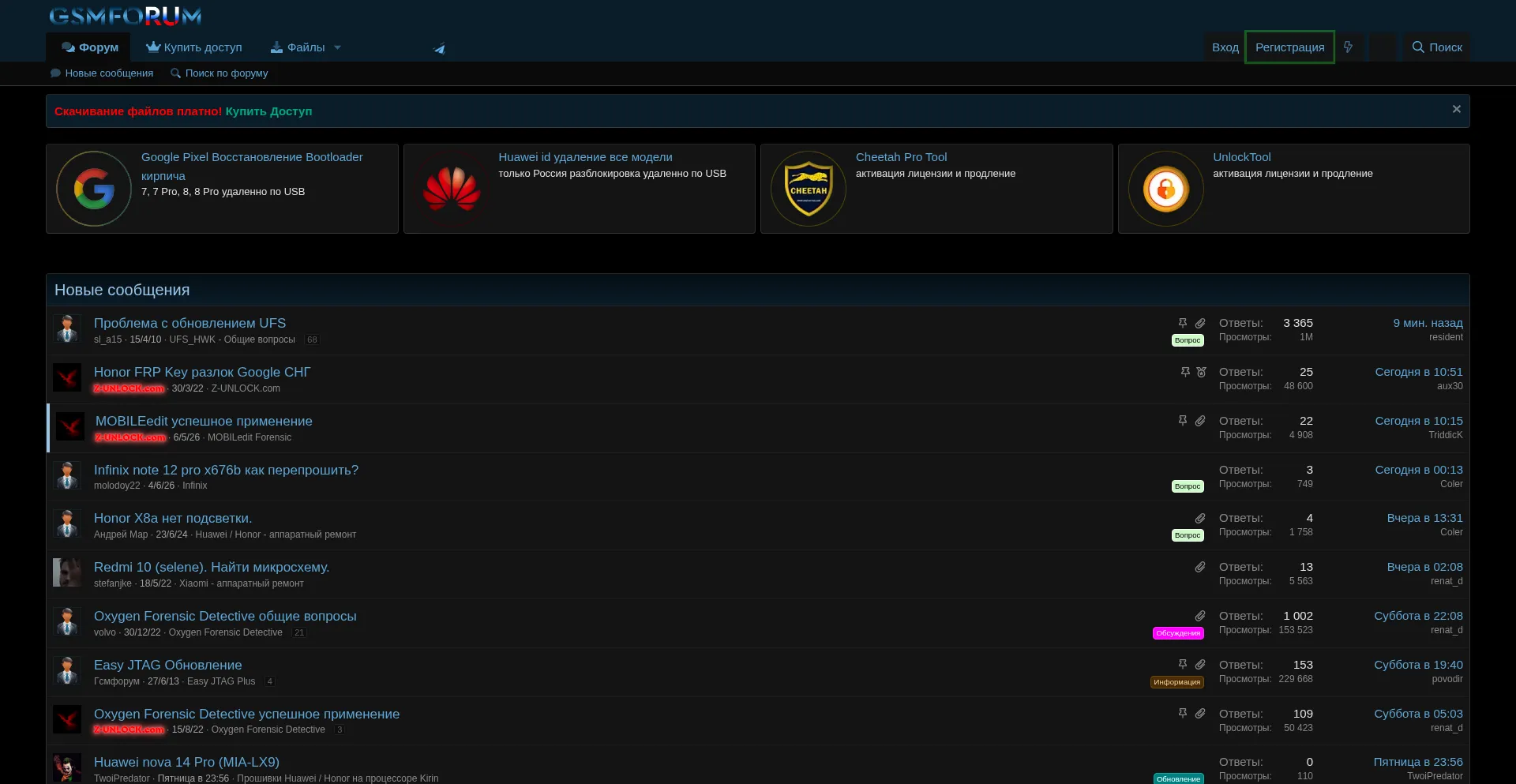Open molodoy22 avatar on Infinix thread
The height and width of the screenshot is (784, 1516).
[x=67, y=475]
